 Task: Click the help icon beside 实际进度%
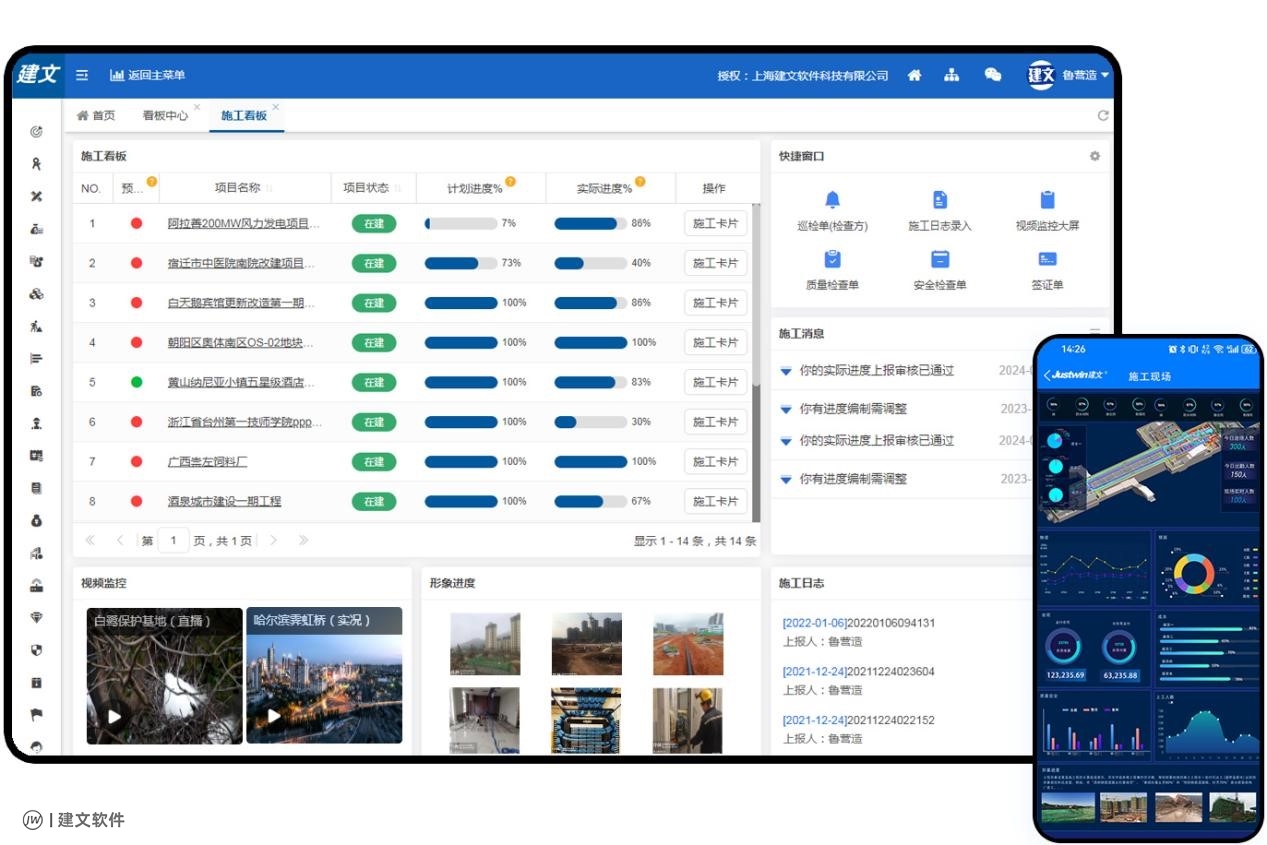[x=640, y=182]
